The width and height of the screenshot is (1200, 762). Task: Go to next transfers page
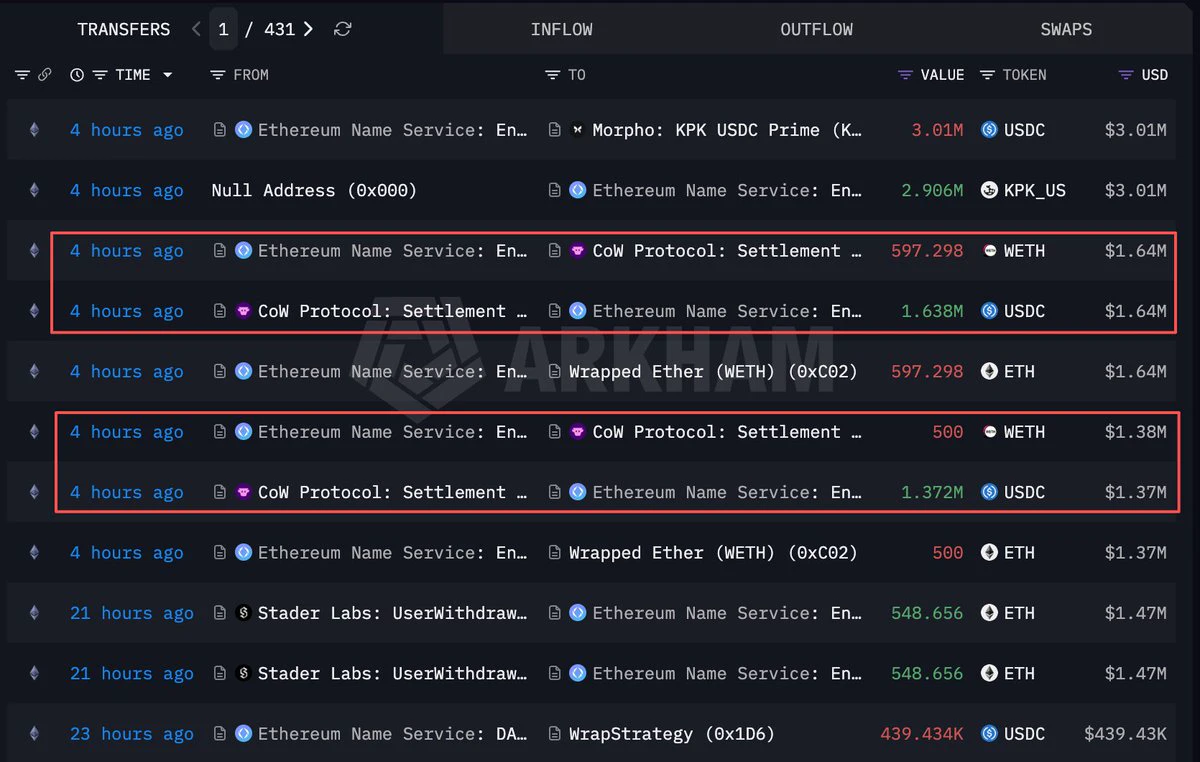tap(308, 29)
